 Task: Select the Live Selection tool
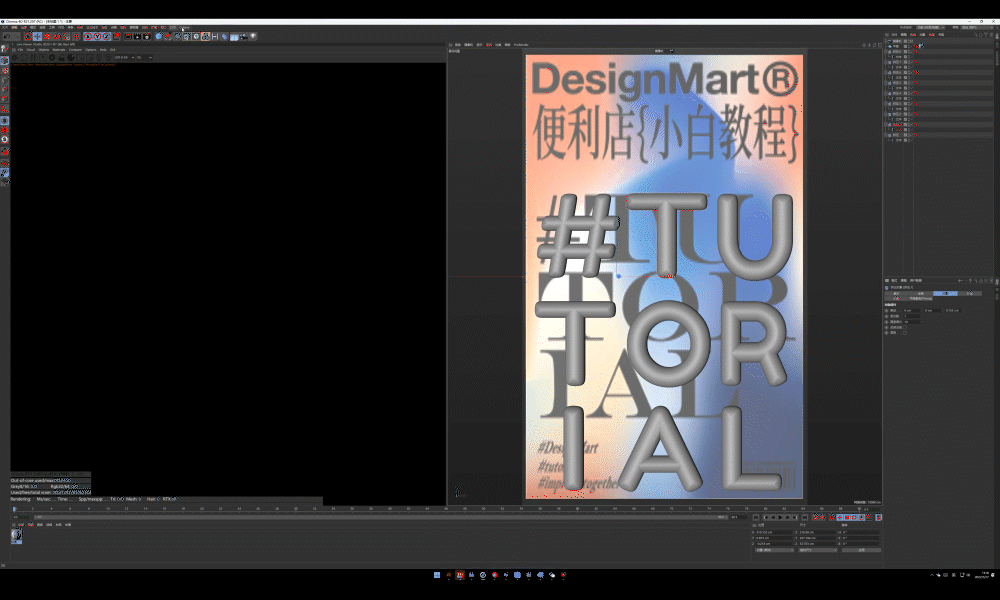[28, 37]
